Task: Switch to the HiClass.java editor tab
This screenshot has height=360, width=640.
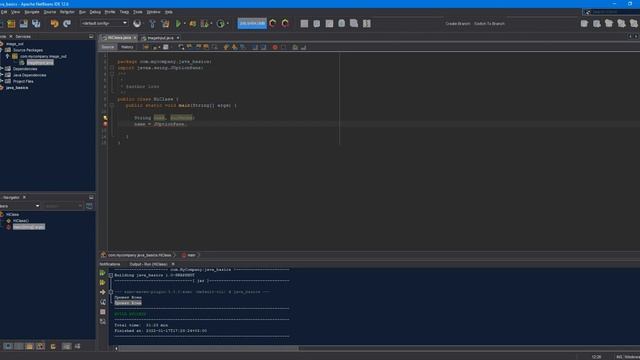Action: tap(118, 38)
